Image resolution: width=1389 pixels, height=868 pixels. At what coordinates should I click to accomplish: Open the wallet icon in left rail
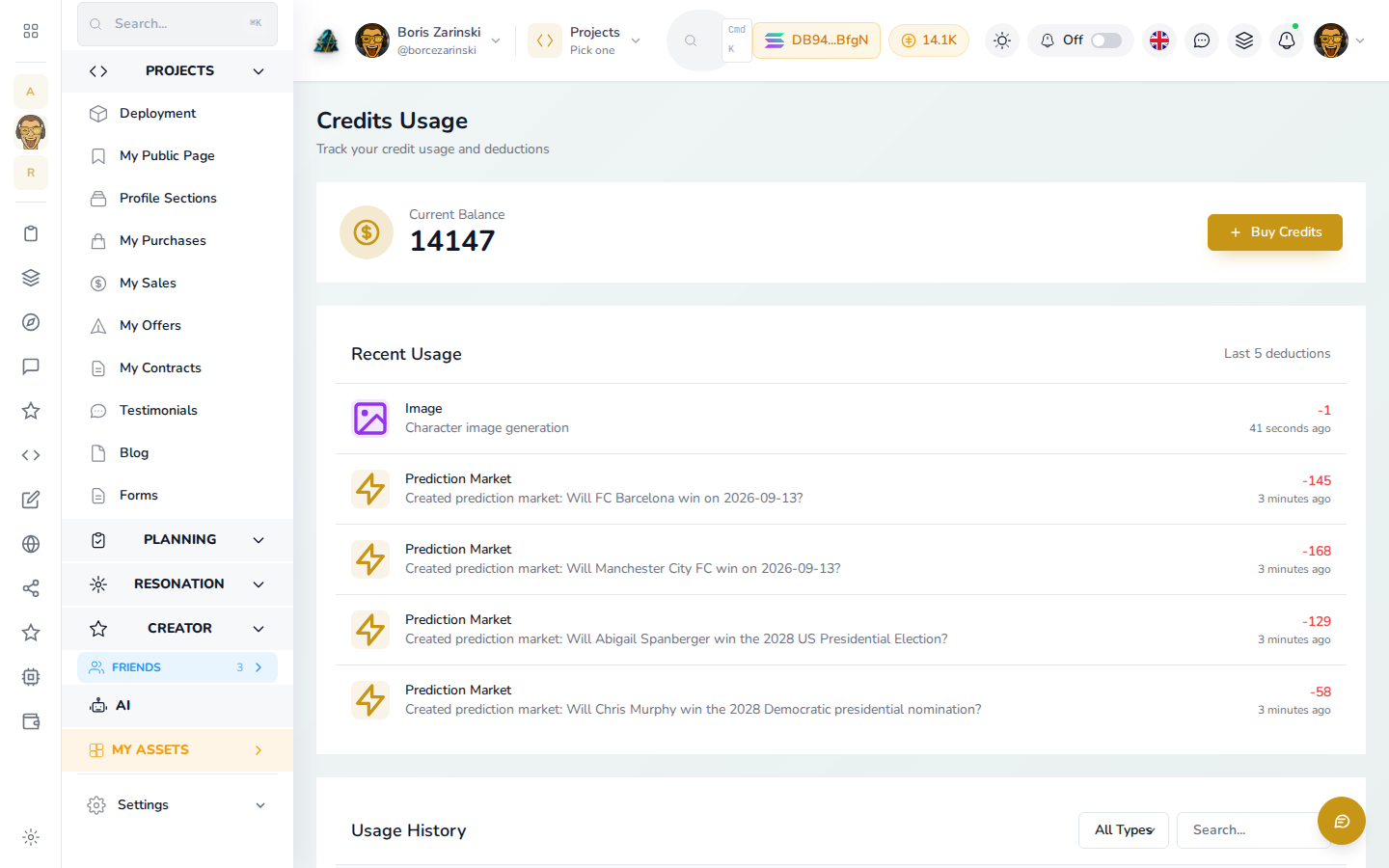(x=31, y=721)
